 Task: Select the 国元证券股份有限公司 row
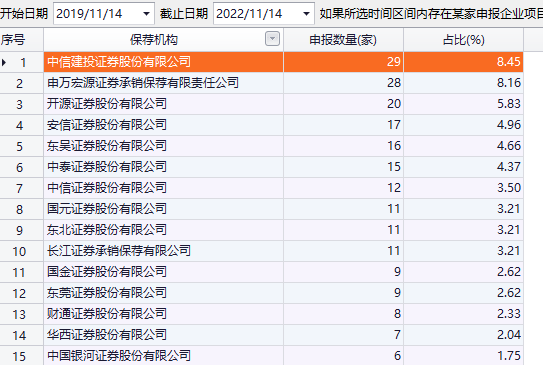click(261, 209)
